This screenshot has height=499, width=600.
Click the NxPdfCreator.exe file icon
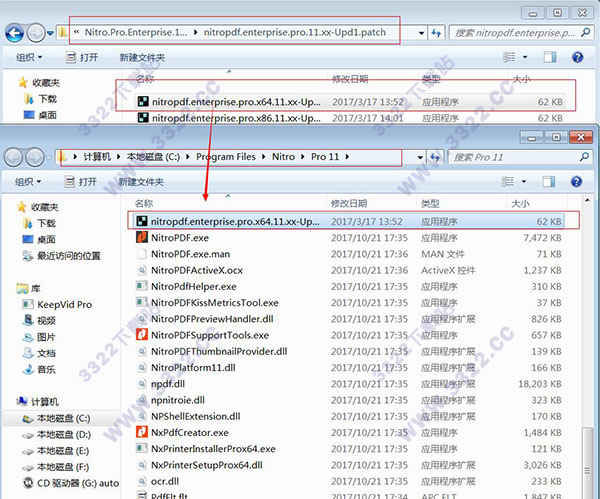[x=142, y=432]
